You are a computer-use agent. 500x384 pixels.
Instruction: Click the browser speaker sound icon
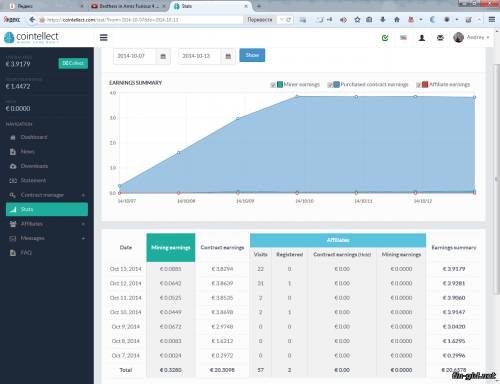[x=343, y=20]
